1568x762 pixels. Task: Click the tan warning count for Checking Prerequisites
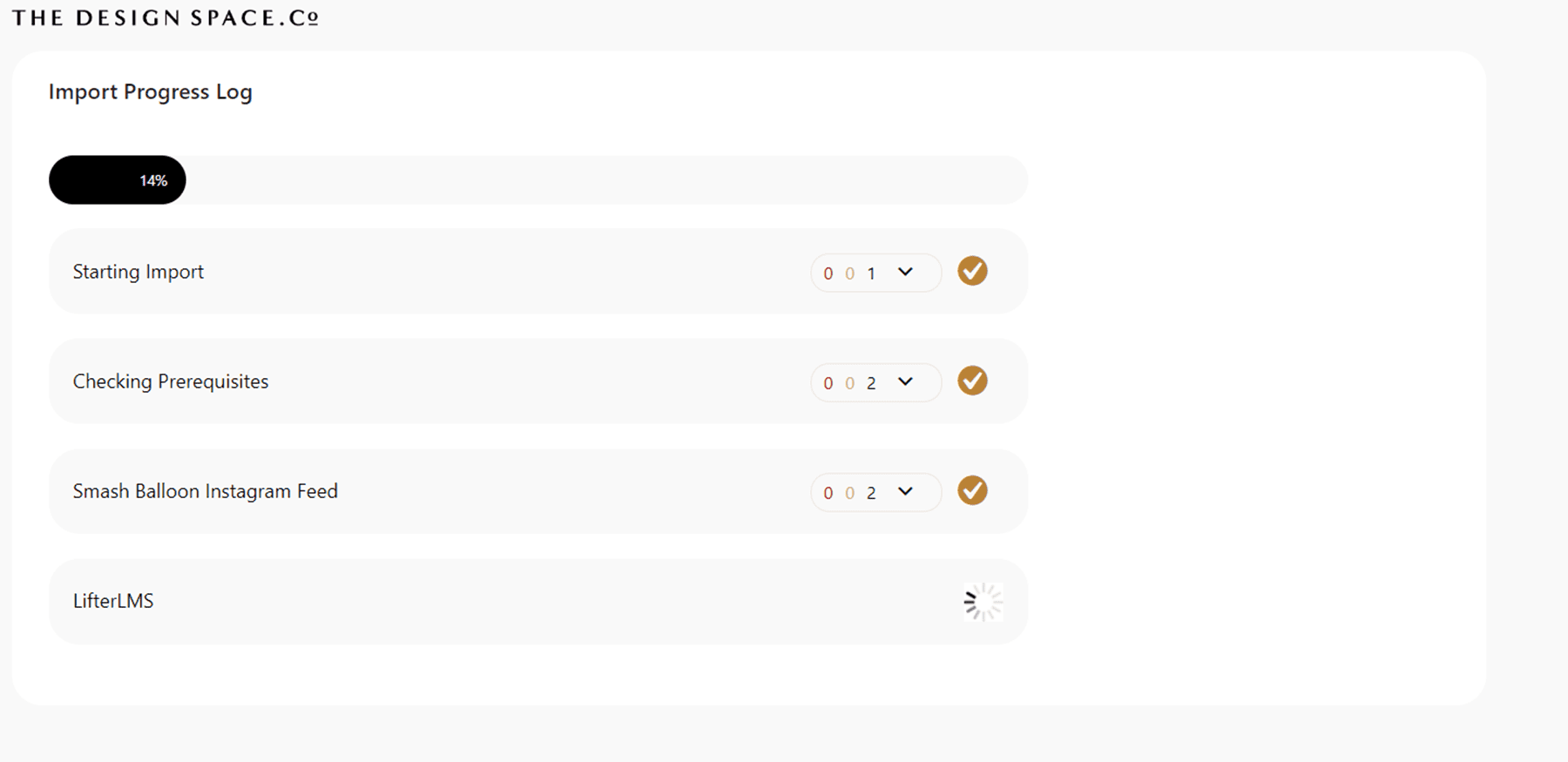[849, 383]
